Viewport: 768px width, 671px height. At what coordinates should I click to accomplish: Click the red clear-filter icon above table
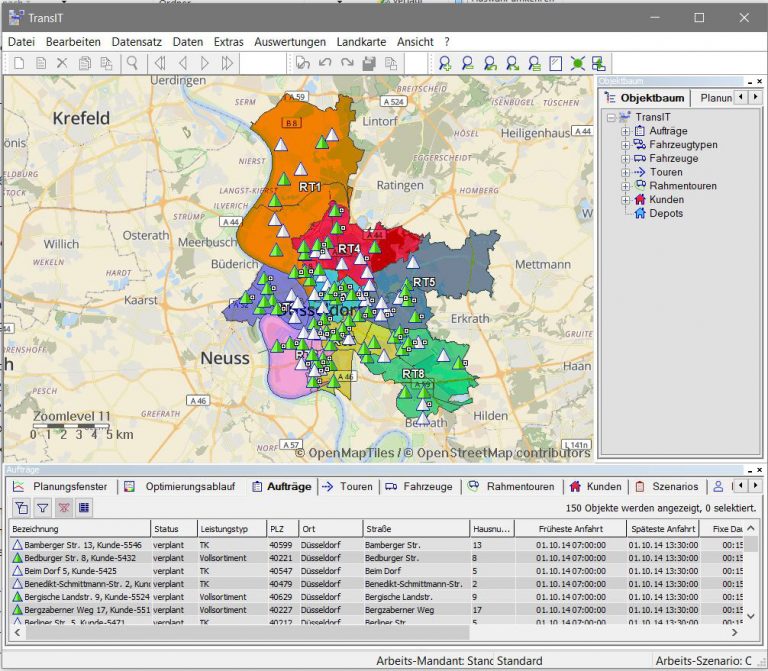[63, 508]
